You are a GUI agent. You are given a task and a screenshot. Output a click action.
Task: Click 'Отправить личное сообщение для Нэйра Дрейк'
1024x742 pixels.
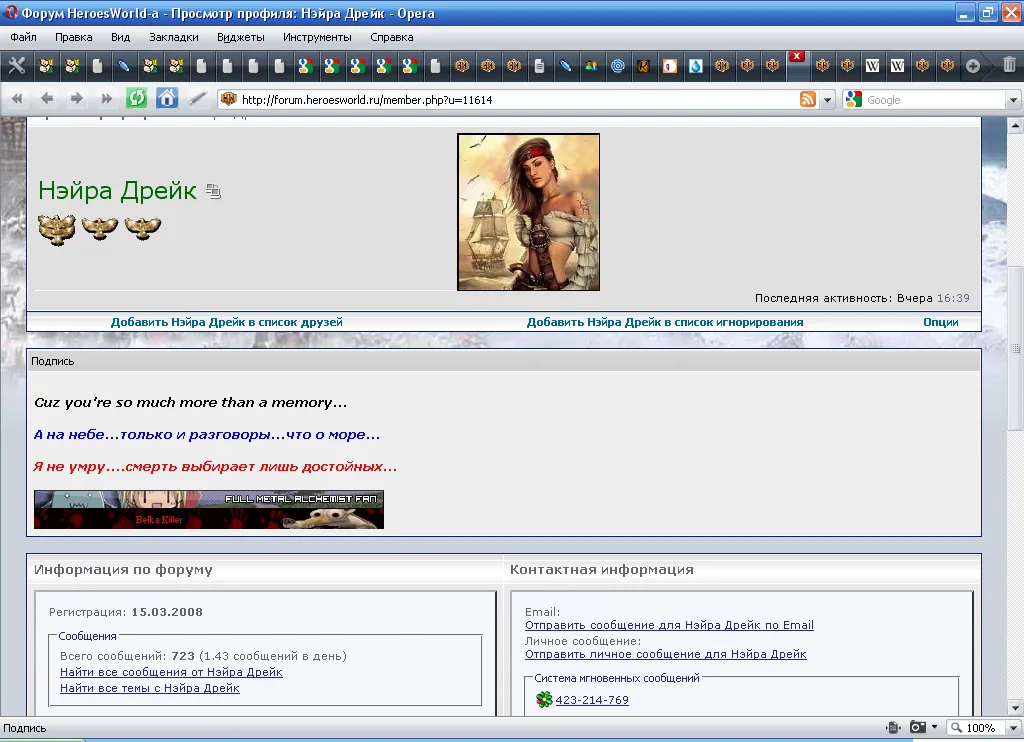click(665, 654)
